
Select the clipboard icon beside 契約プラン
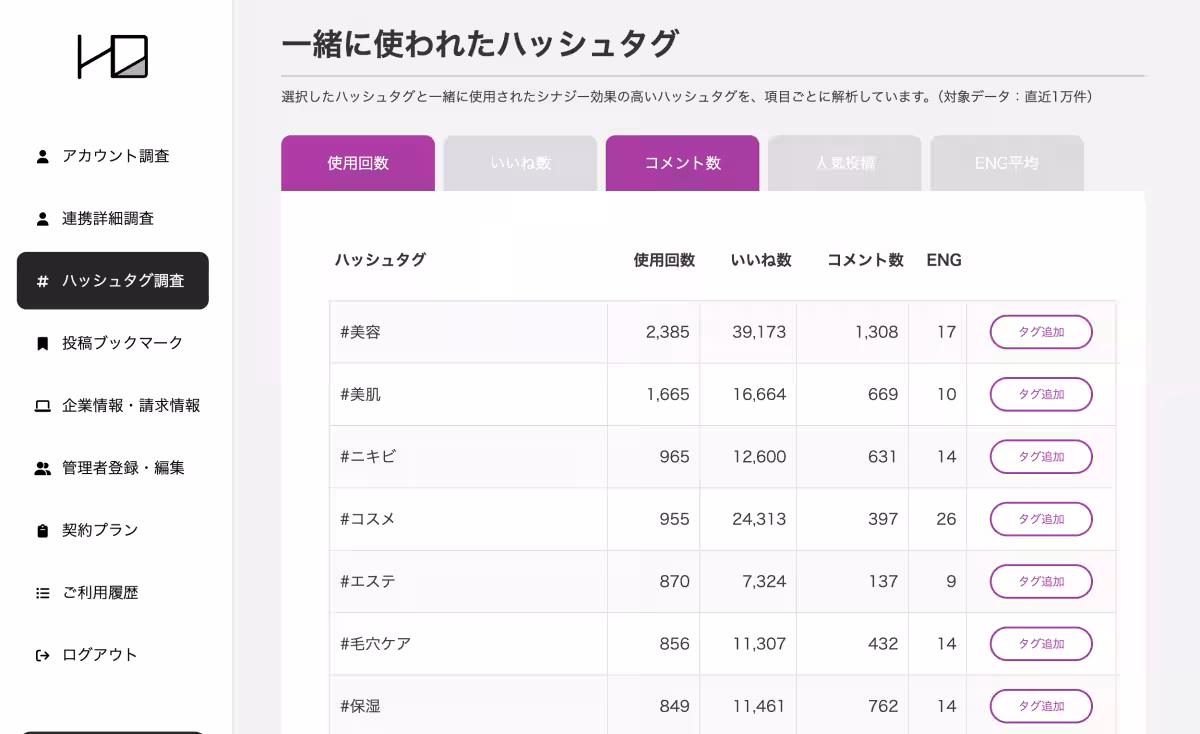tap(41, 530)
